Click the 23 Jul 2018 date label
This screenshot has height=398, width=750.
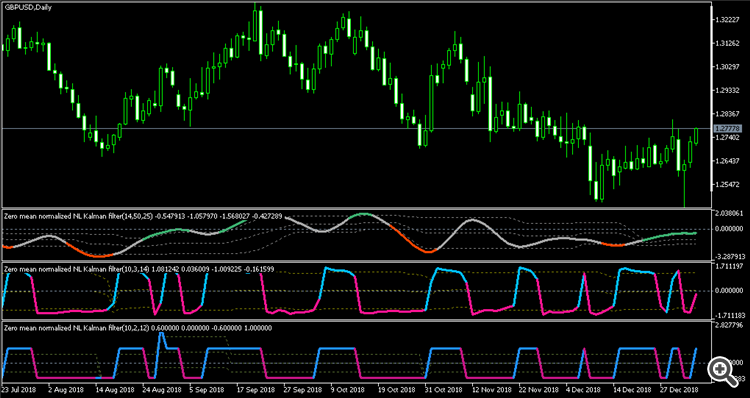point(18,390)
